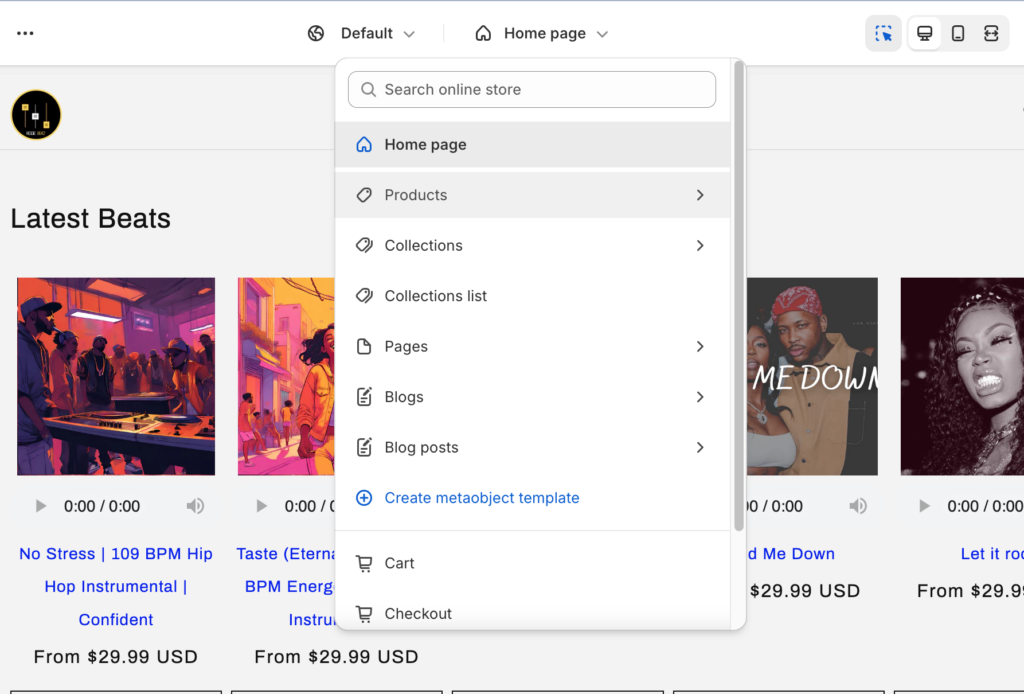The image size is (1024, 694).
Task: Click the Search online store field
Action: pos(531,89)
